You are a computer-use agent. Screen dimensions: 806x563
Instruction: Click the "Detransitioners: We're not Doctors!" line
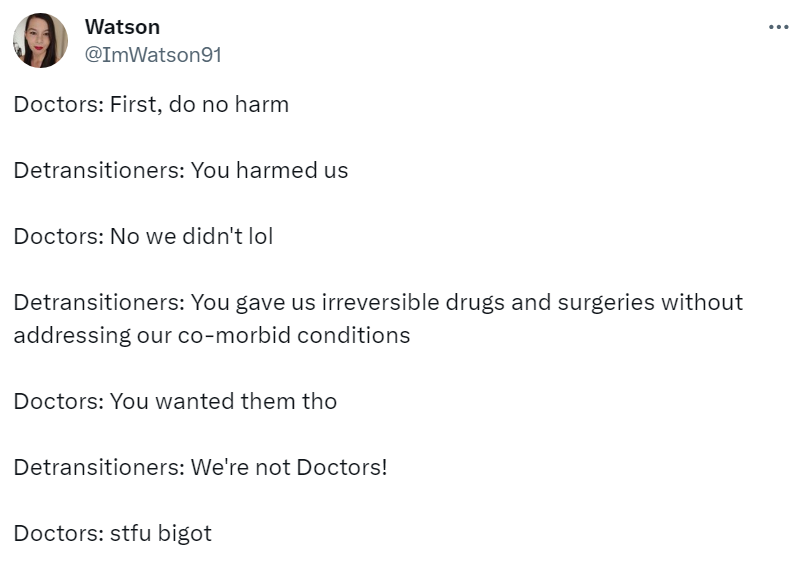point(200,467)
